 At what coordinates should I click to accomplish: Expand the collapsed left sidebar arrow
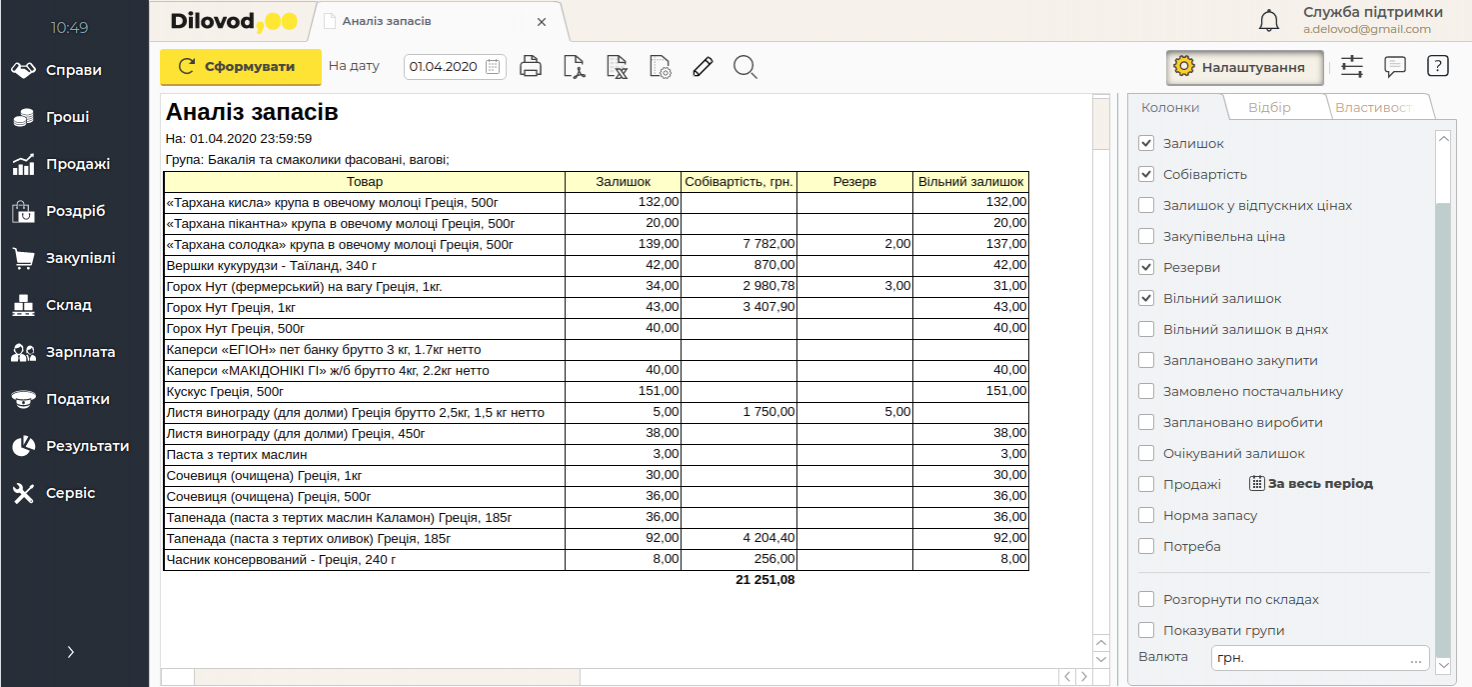click(70, 652)
